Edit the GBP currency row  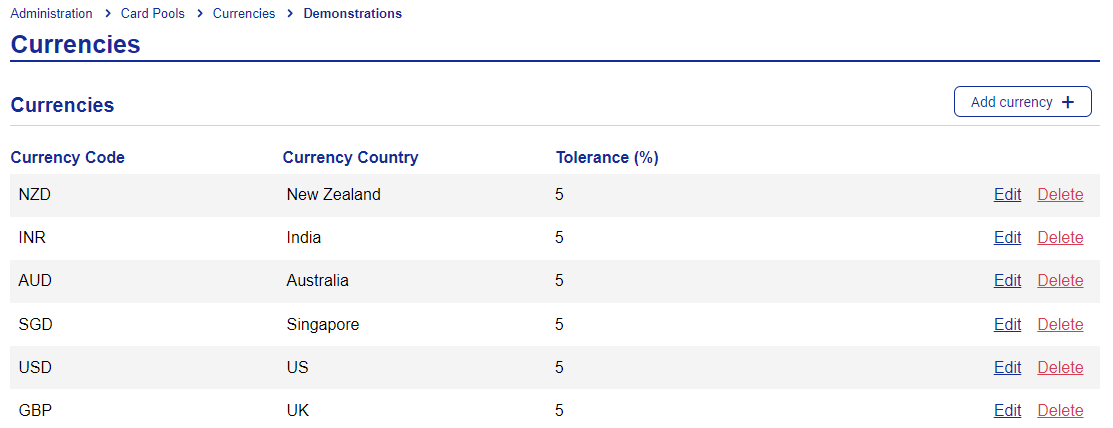(1007, 411)
